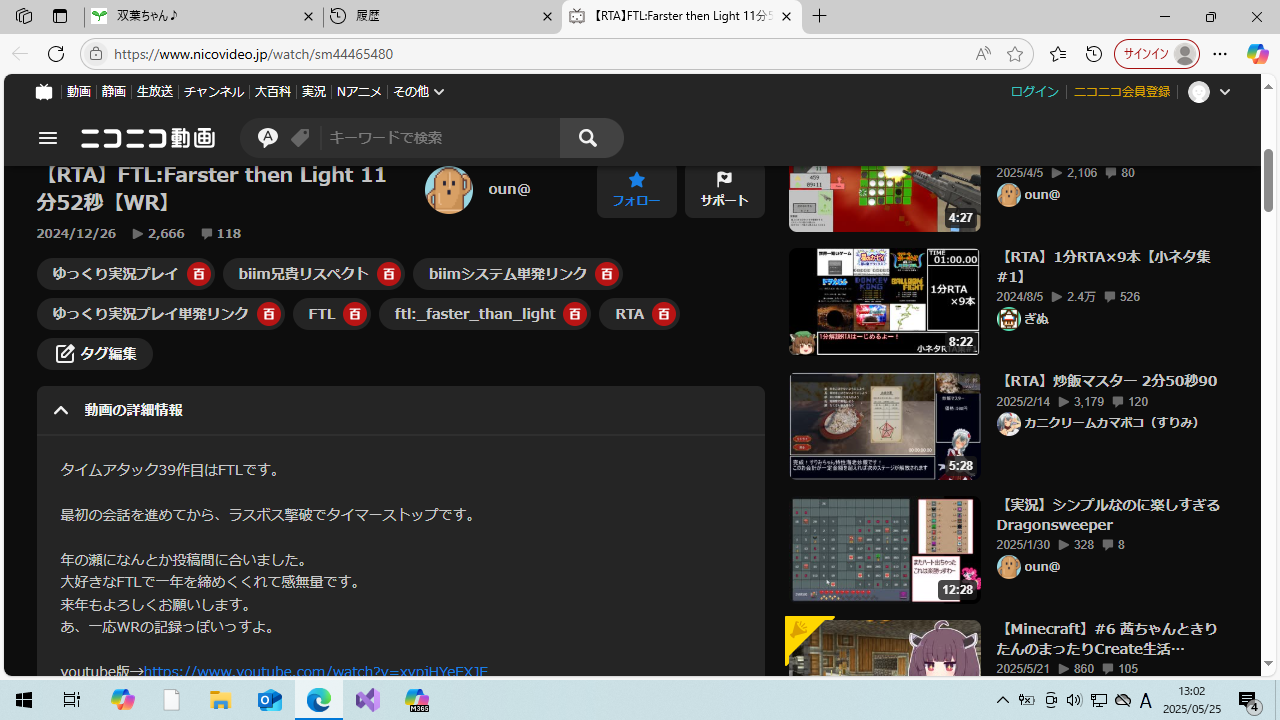Open 静画 in top navigation
1280x720 pixels.
[114, 91]
